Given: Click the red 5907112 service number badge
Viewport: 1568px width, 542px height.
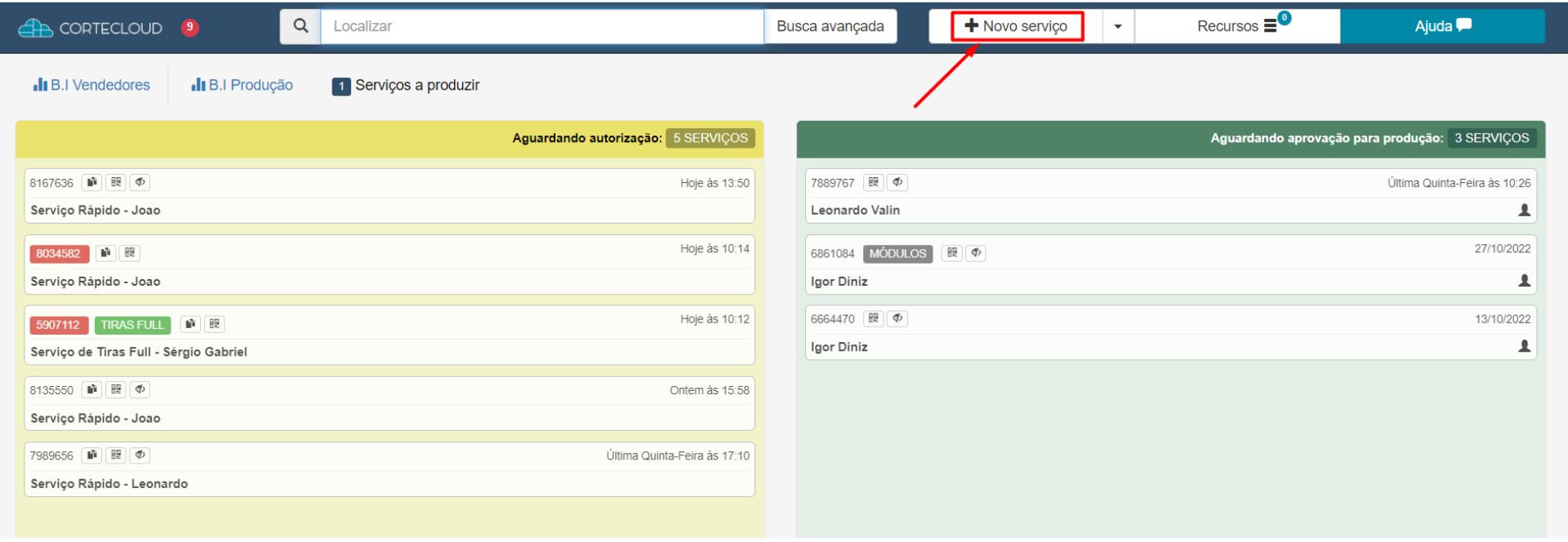Looking at the screenshot, I should pos(59,325).
